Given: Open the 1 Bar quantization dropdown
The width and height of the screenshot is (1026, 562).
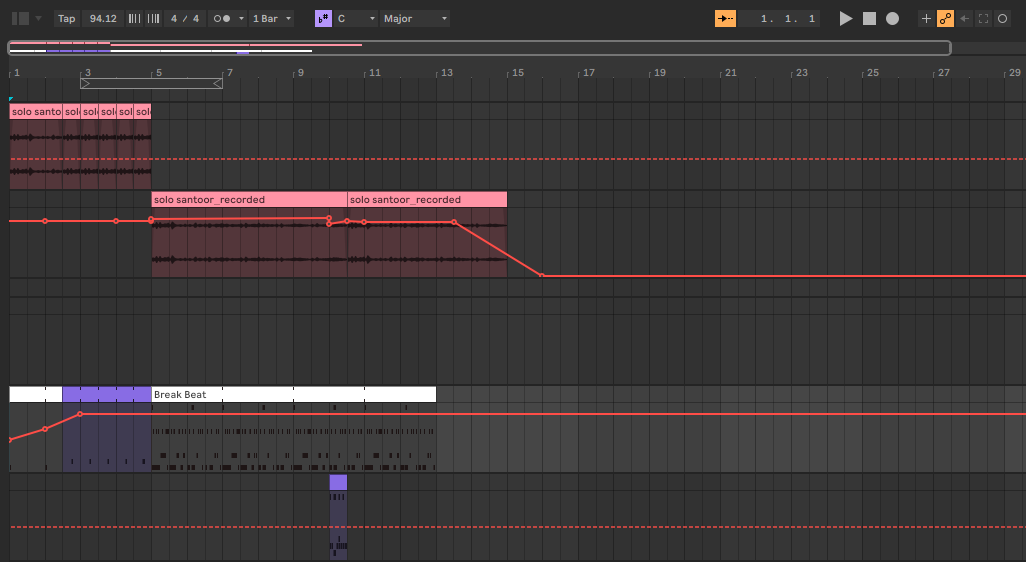Looking at the screenshot, I should point(272,18).
